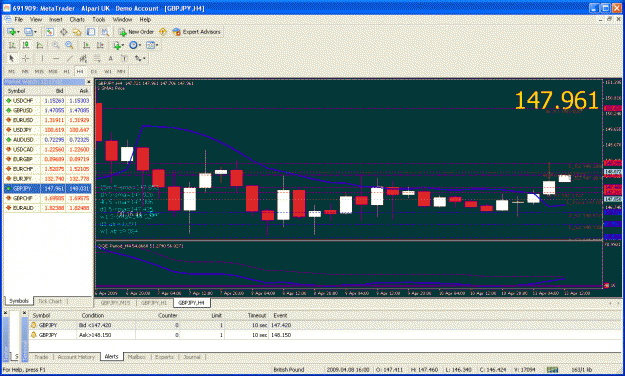625x376 pixels.
Task: Click connection status bars in status bar
Action: [552, 370]
